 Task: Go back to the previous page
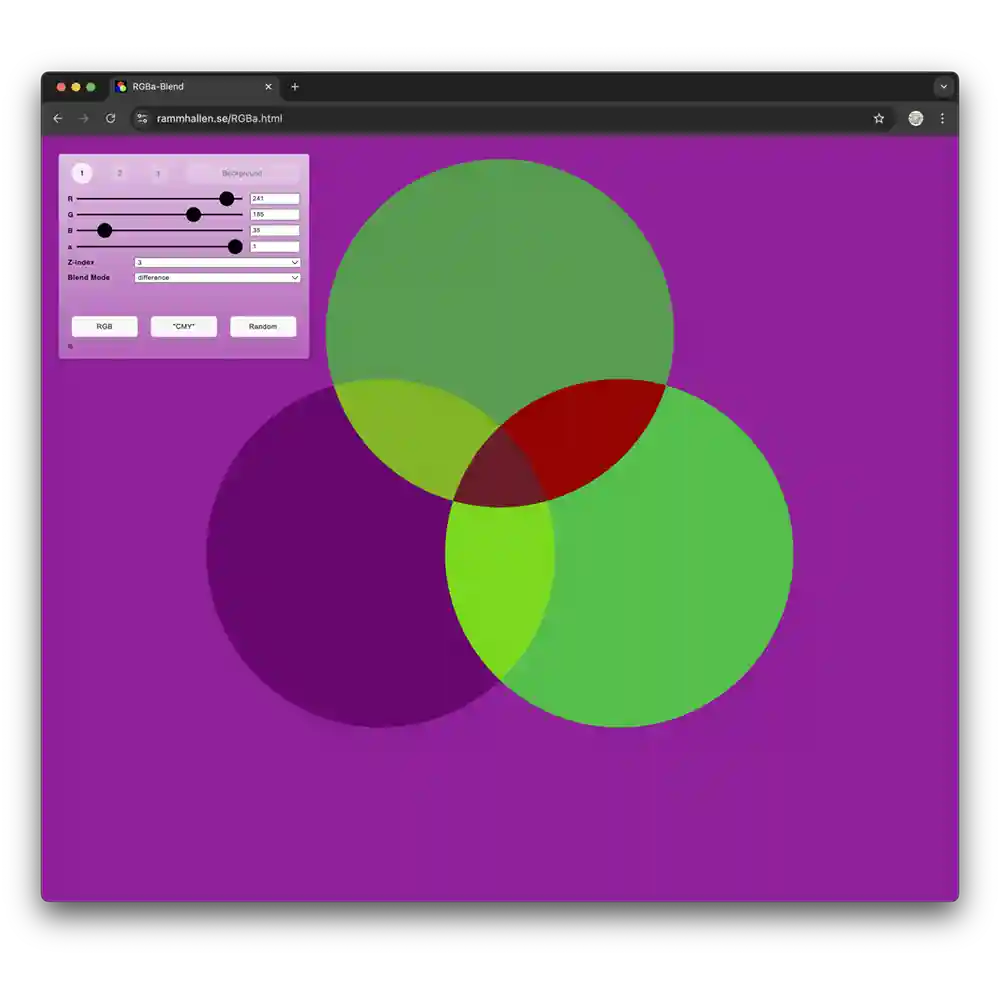pos(58,119)
